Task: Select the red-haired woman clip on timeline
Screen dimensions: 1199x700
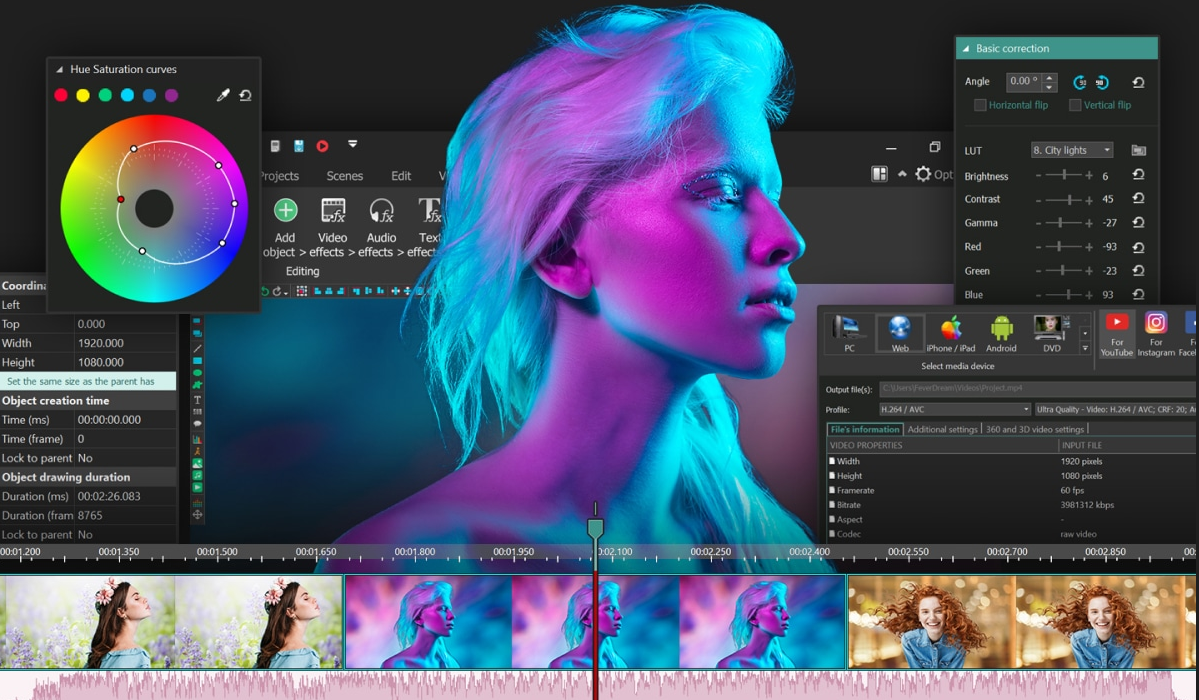Action: (x=1021, y=622)
